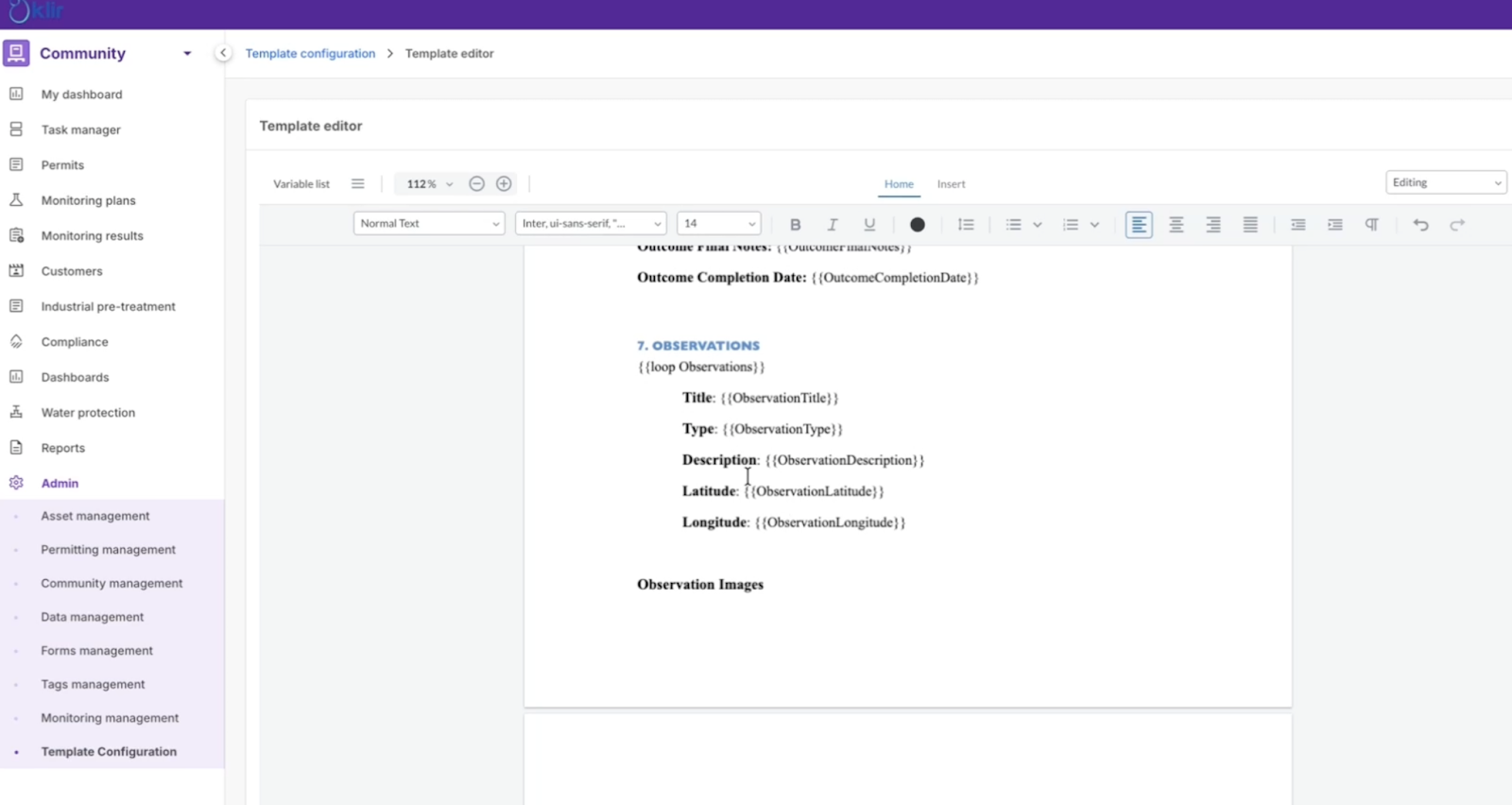Adjust line spacing icon
The height and width of the screenshot is (805, 1512).
(965, 225)
